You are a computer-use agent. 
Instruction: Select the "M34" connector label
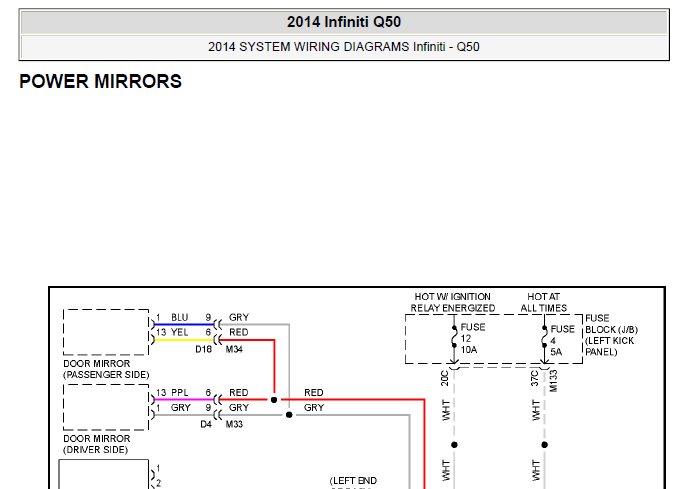tap(234, 349)
